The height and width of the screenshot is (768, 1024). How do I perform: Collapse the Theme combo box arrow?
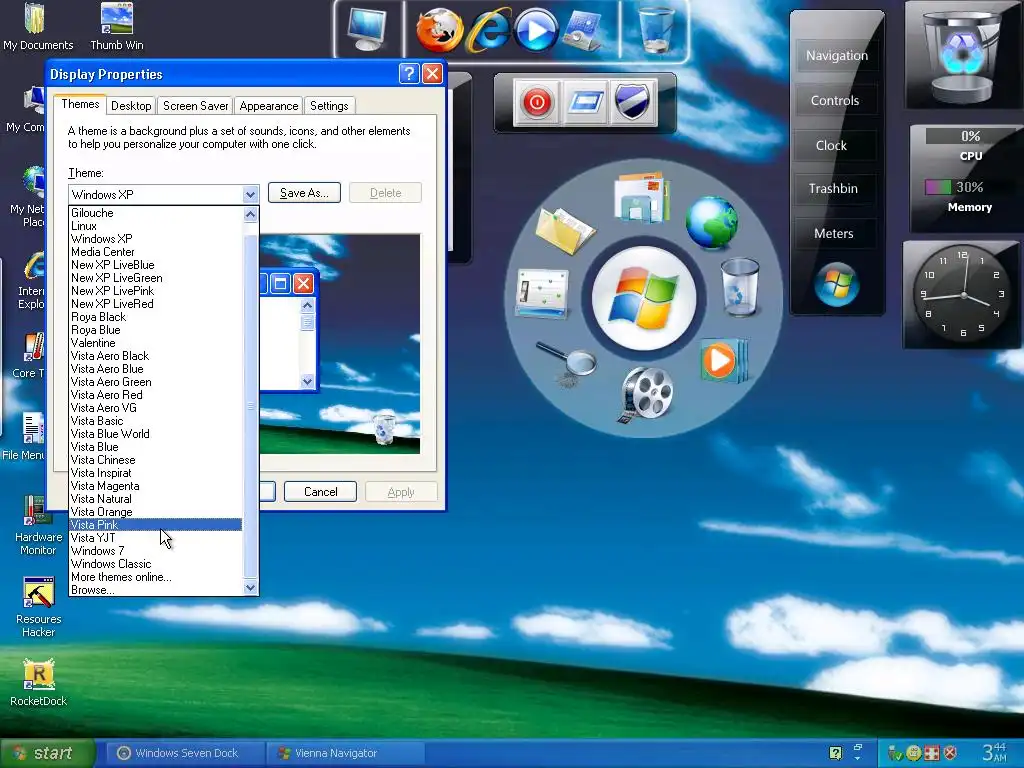250,194
